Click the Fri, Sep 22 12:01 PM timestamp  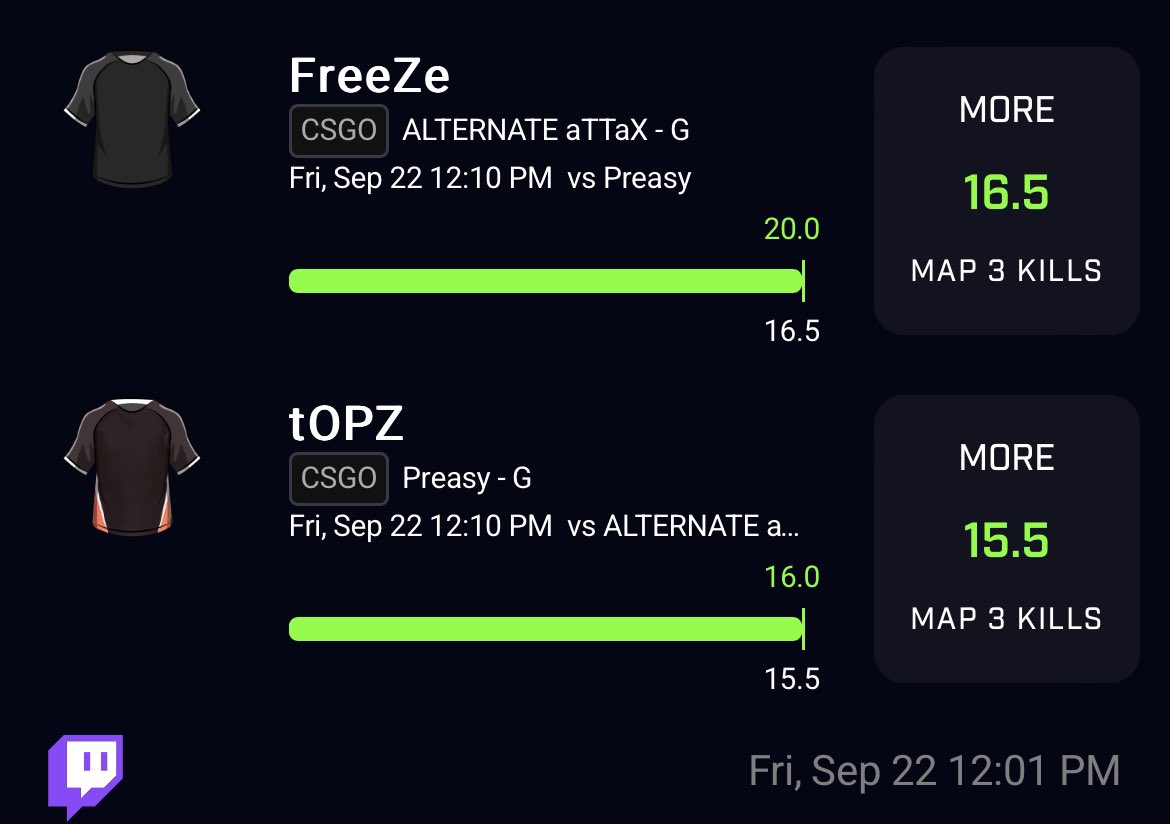(934, 771)
